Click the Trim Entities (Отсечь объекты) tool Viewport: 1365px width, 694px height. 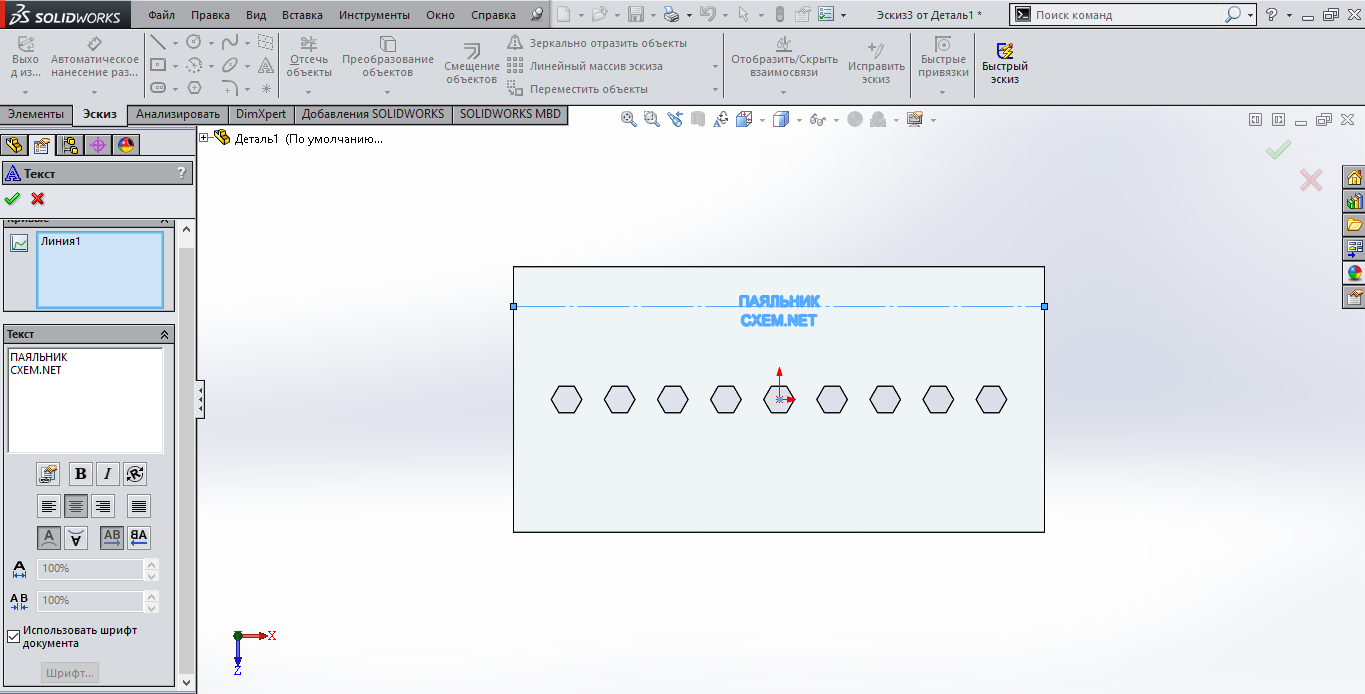pyautogui.click(x=309, y=57)
